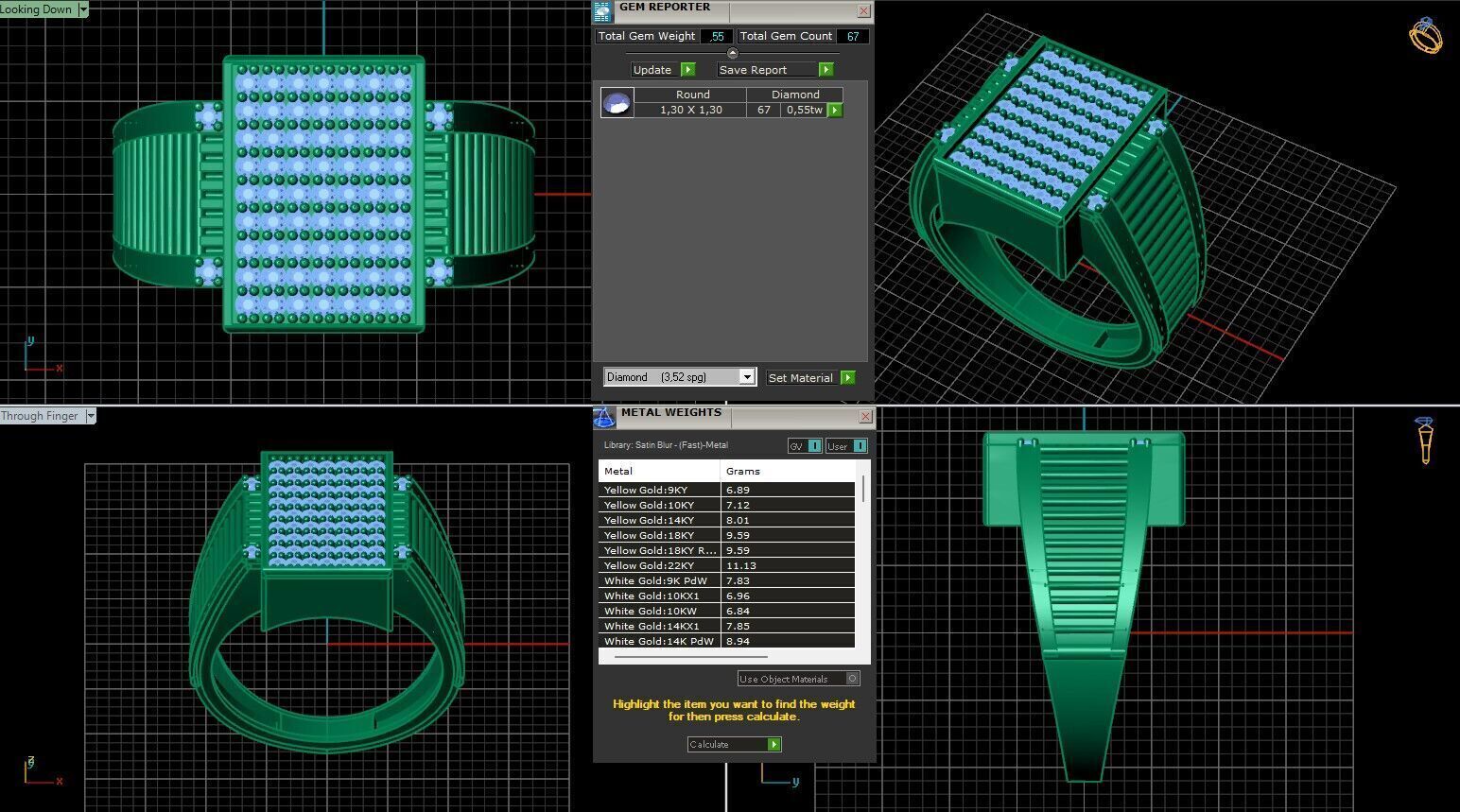Select the Yellow Gold:18KY R... row
Image resolution: width=1460 pixels, height=812 pixels.
726,550
